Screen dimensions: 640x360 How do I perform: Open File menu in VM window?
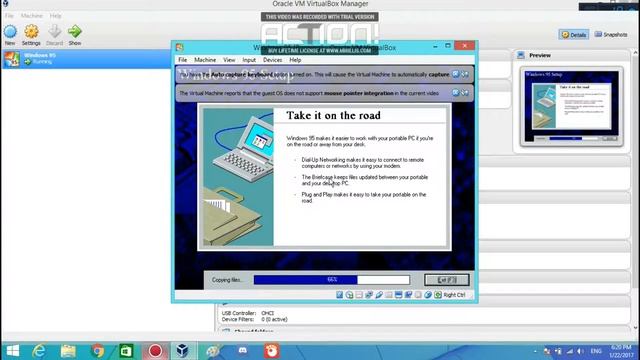click(x=182, y=60)
